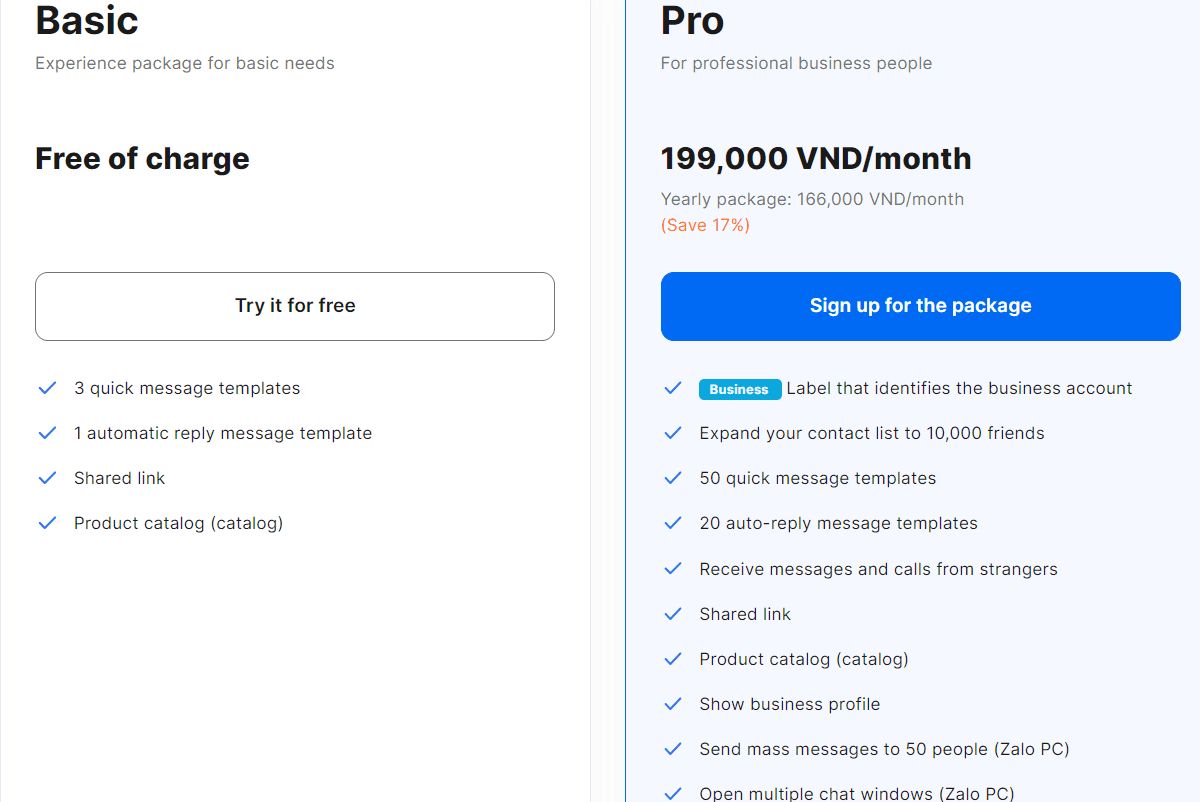Image resolution: width=1200 pixels, height=802 pixels.
Task: Select the Basic plan heading
Action: click(87, 20)
